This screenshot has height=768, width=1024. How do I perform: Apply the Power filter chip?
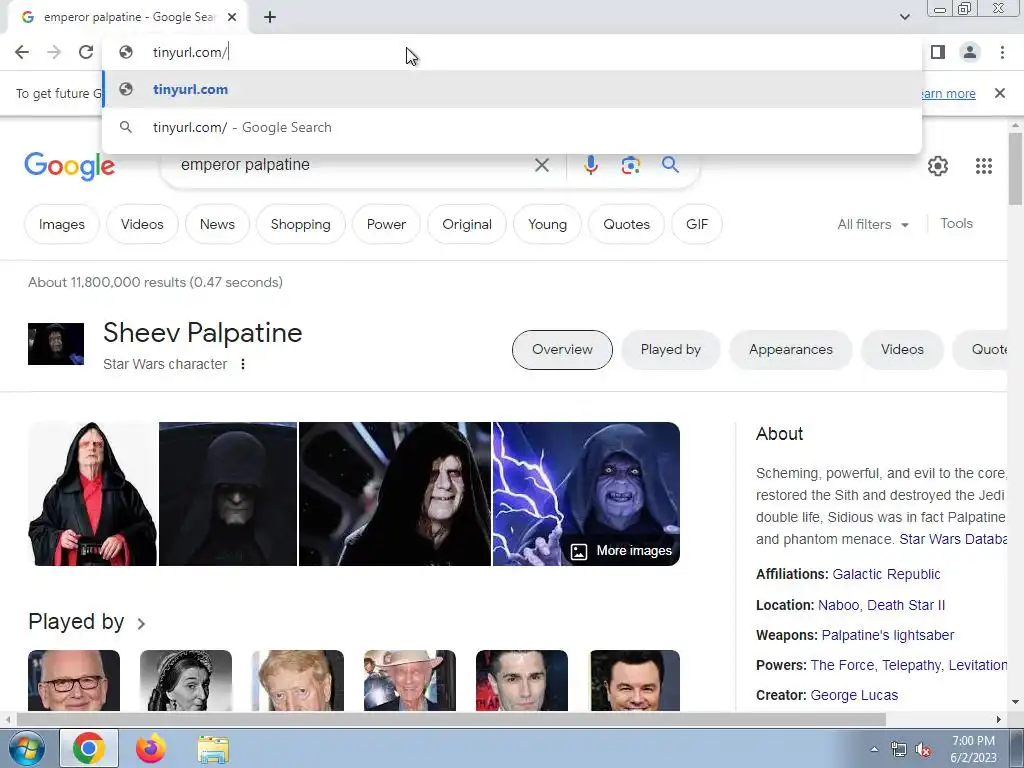tap(386, 224)
